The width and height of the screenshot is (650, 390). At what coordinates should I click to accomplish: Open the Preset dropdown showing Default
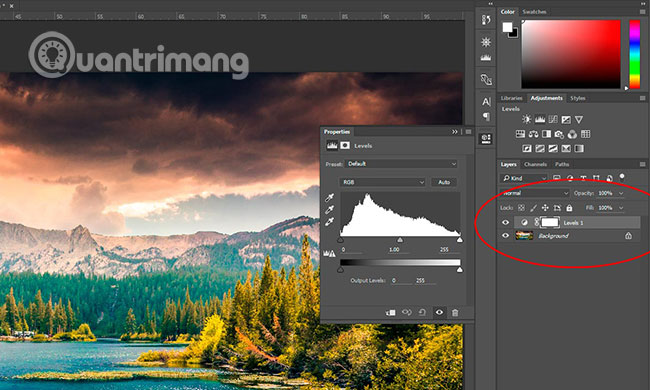click(x=401, y=164)
